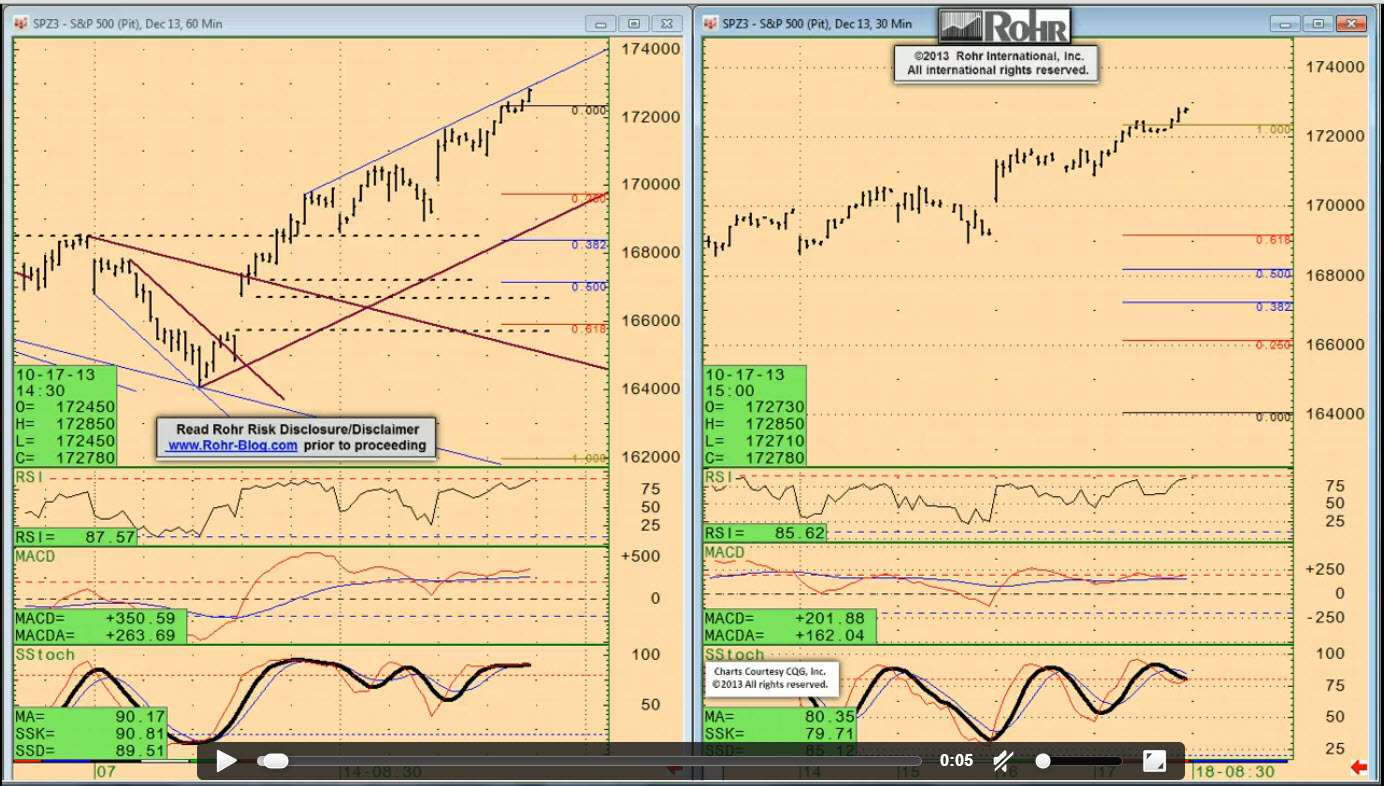
Task: Maximize the 60 Min chart window
Action: coord(634,23)
